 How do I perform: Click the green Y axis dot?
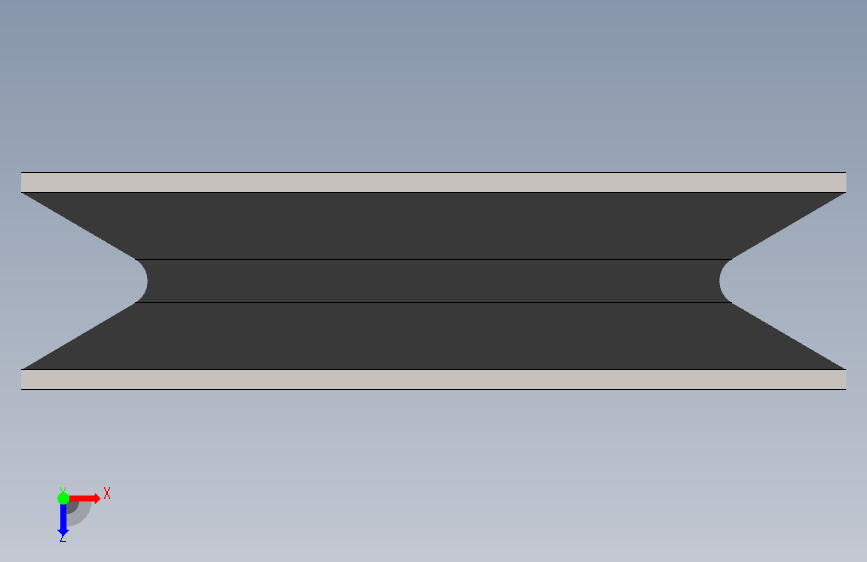(63, 498)
